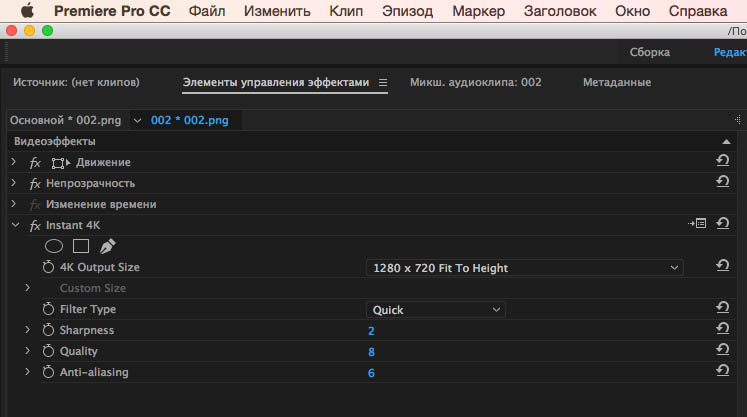Open the Окно menu
Screen dimensions: 747x417
[632, 11]
